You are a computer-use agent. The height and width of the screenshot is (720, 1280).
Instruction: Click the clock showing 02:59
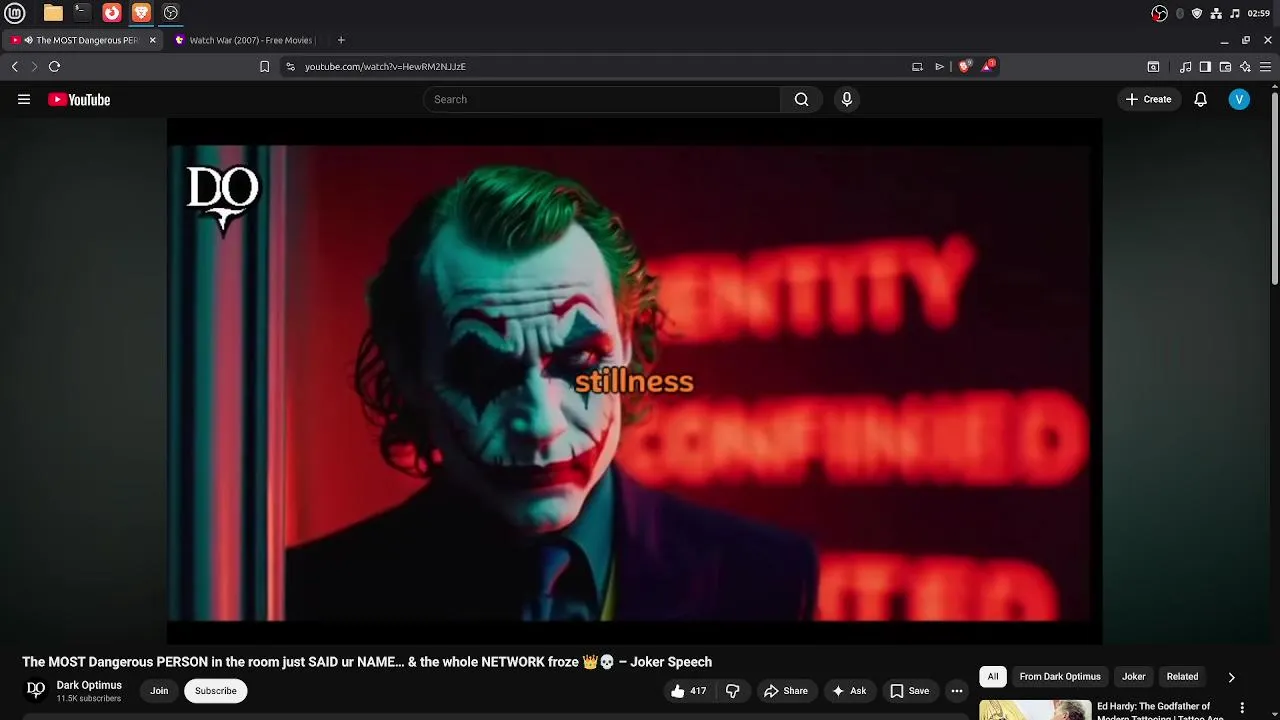pyautogui.click(x=1259, y=13)
